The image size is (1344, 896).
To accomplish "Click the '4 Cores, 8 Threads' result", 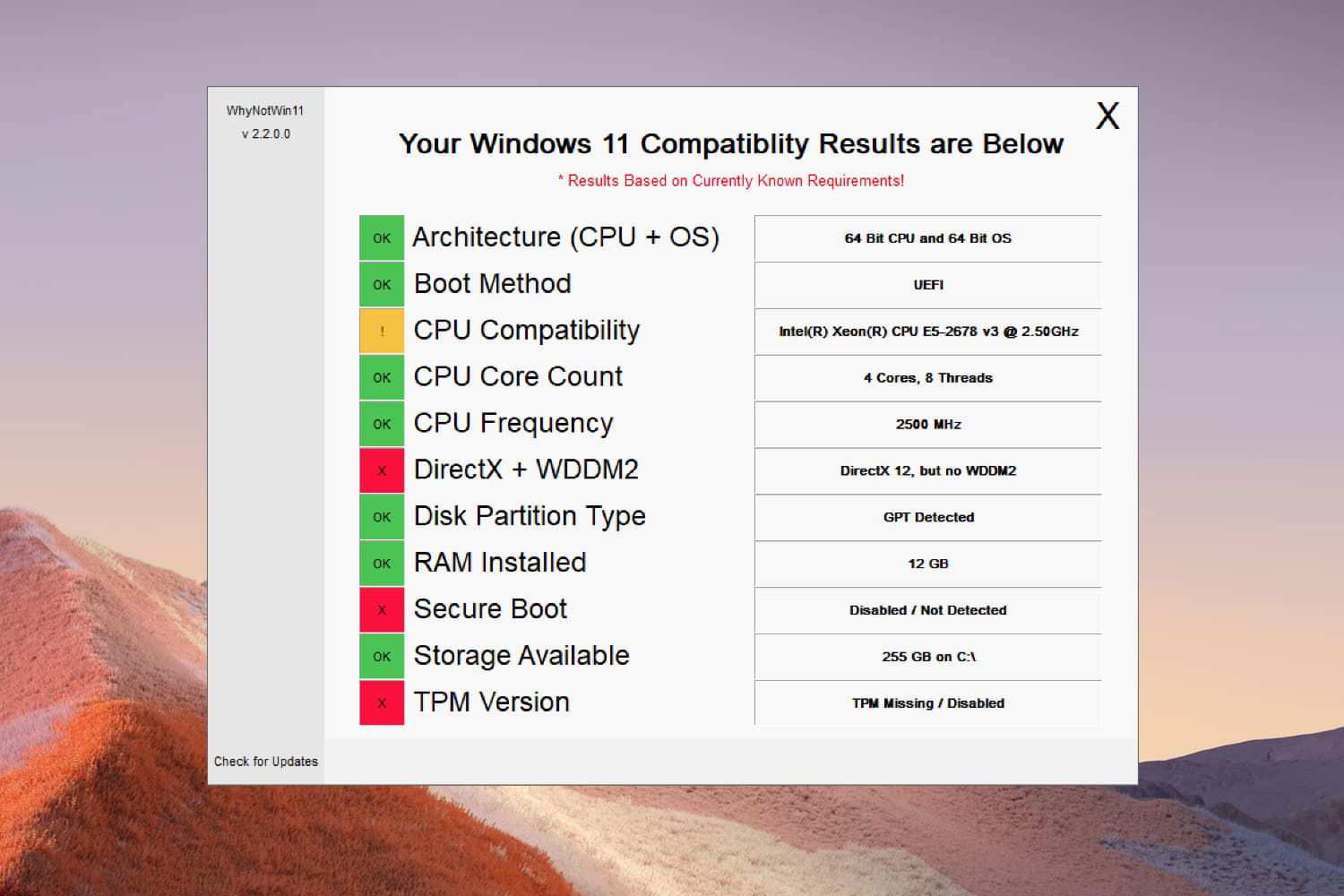I will pos(928,378).
